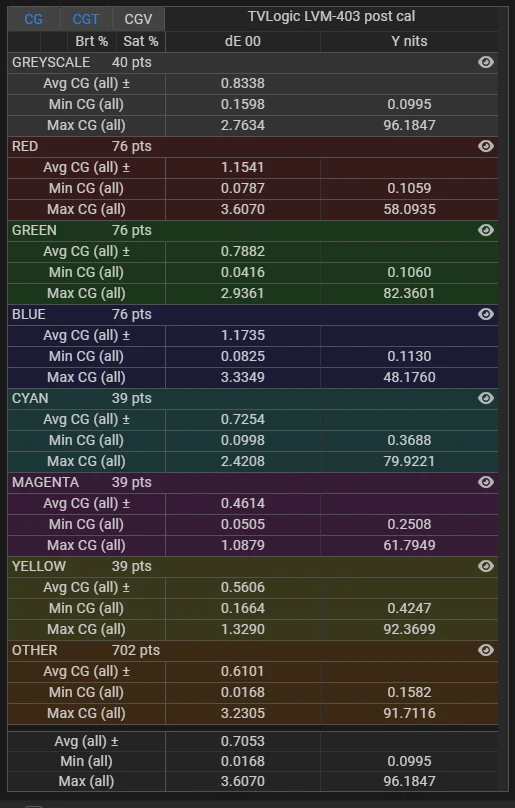Click green average dE value 0.7882

point(243,251)
